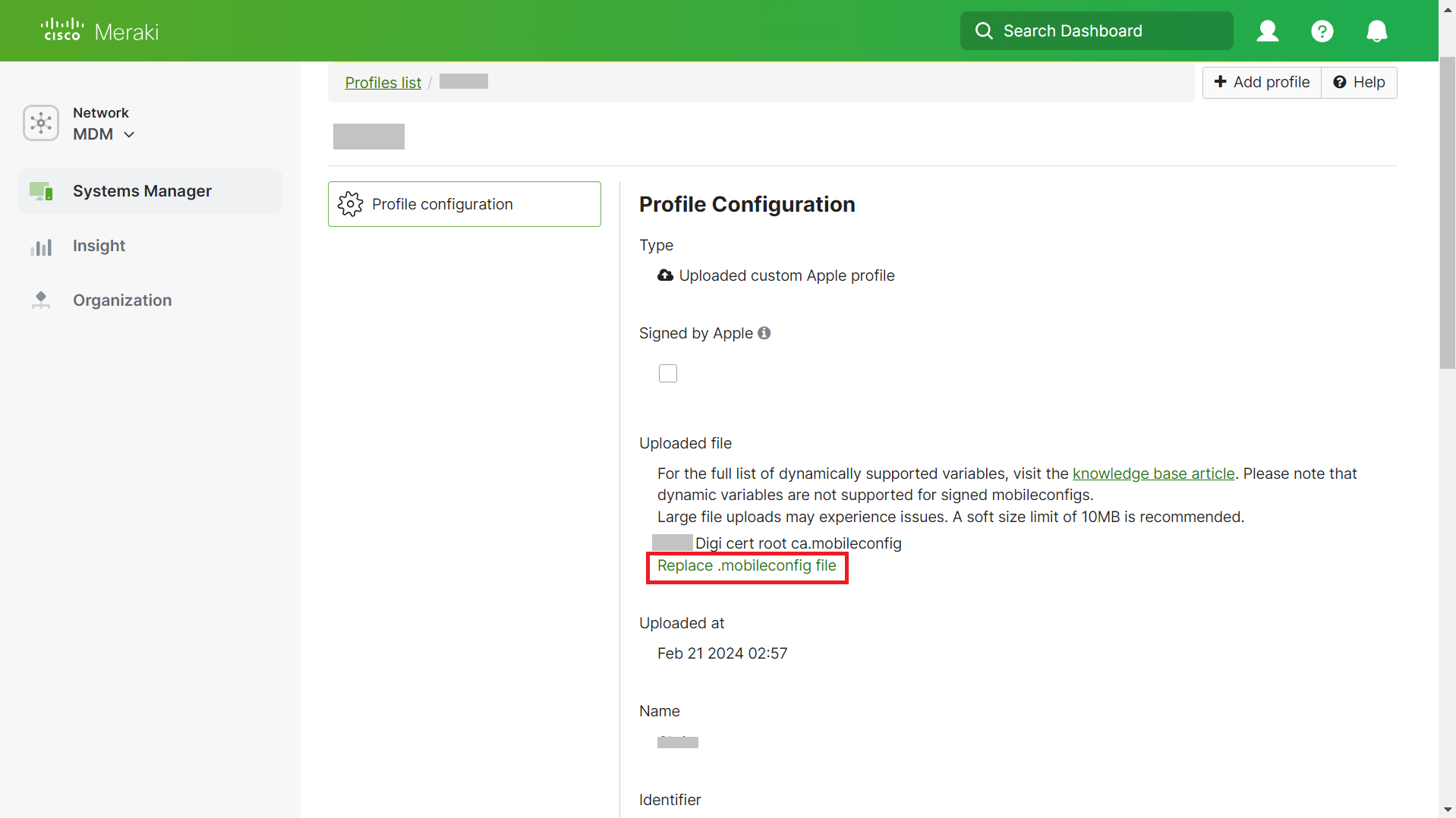This screenshot has width=1456, height=818.
Task: Select the Profile configuration tab
Action: coord(465,204)
